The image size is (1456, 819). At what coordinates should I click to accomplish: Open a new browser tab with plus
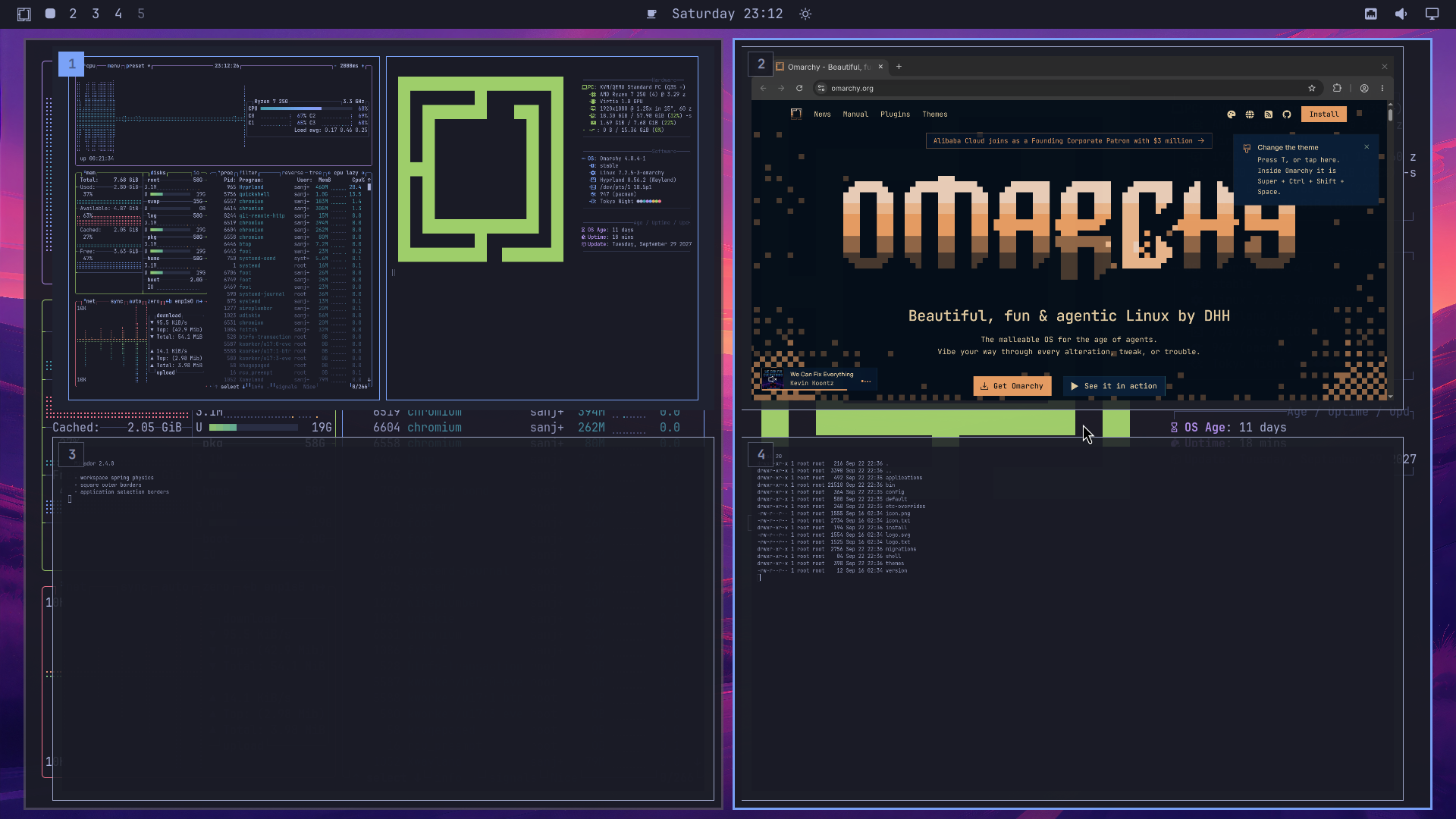[x=899, y=67]
